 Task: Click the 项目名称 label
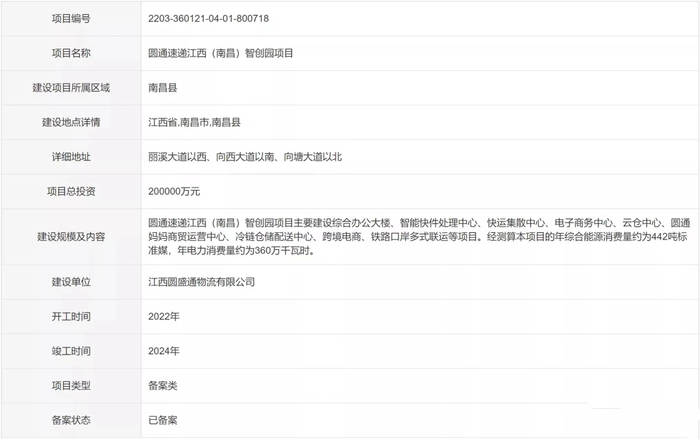(x=71, y=53)
